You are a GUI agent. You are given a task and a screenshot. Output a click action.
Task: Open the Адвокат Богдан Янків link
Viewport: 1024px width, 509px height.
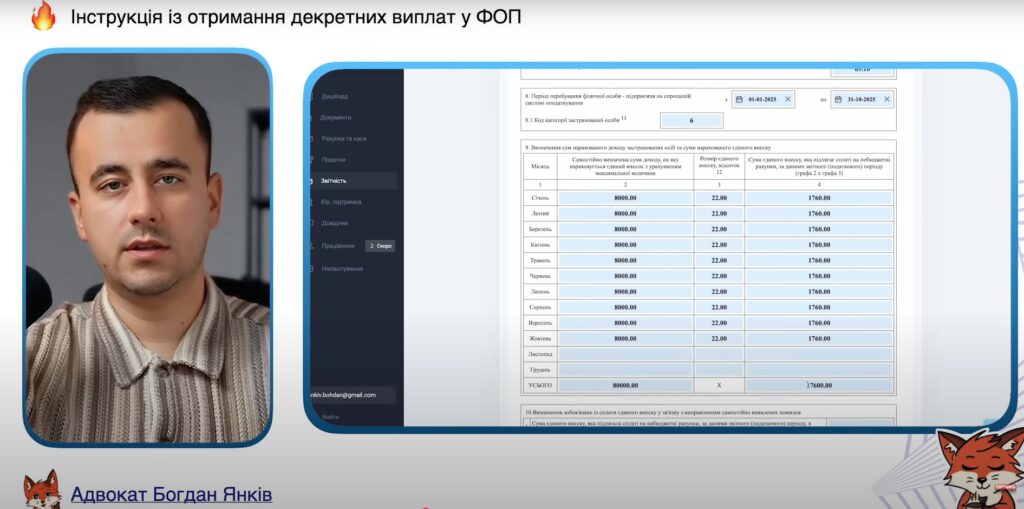[x=171, y=494]
